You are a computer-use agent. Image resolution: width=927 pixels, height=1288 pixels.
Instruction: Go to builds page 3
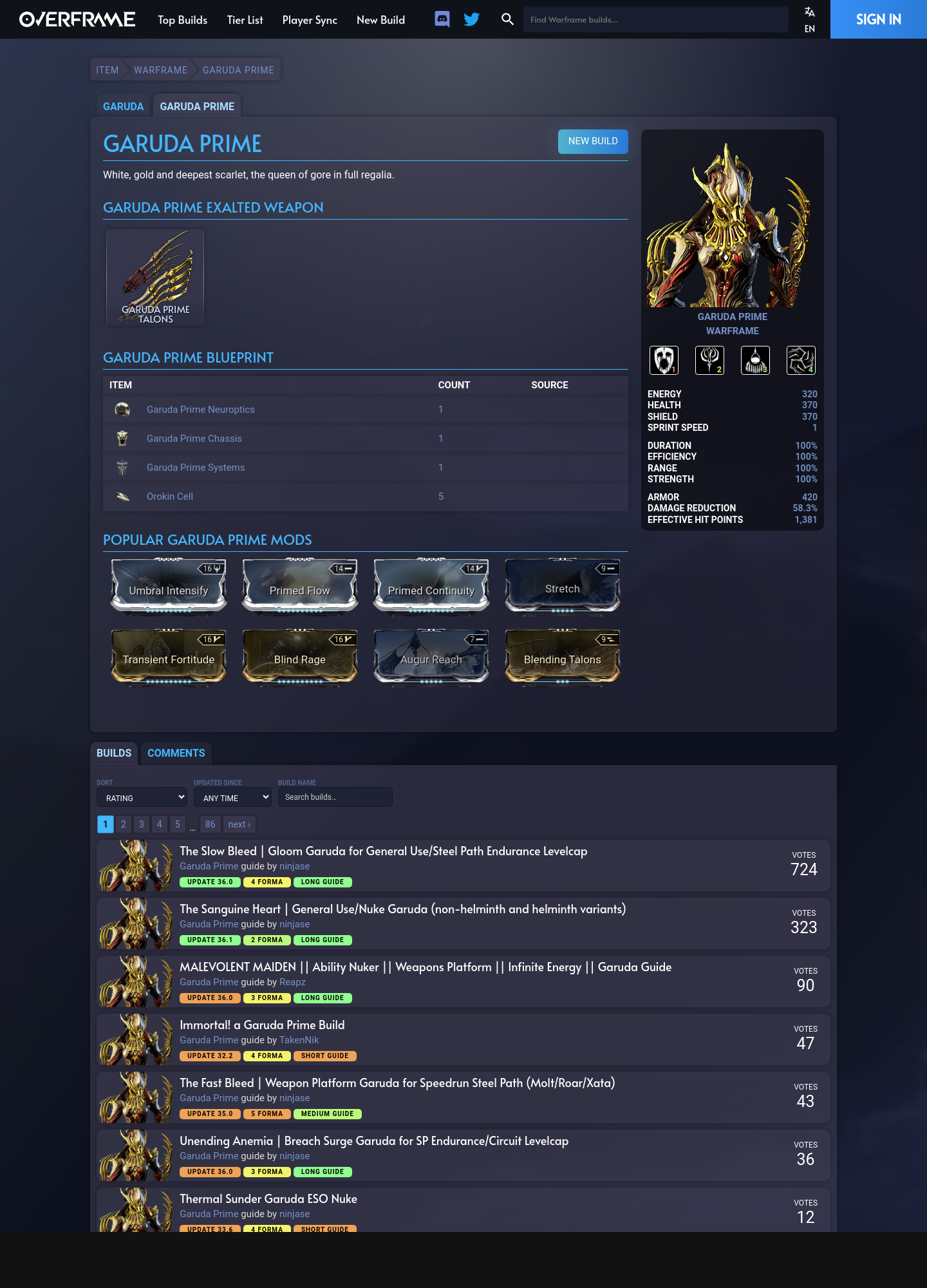pos(142,824)
